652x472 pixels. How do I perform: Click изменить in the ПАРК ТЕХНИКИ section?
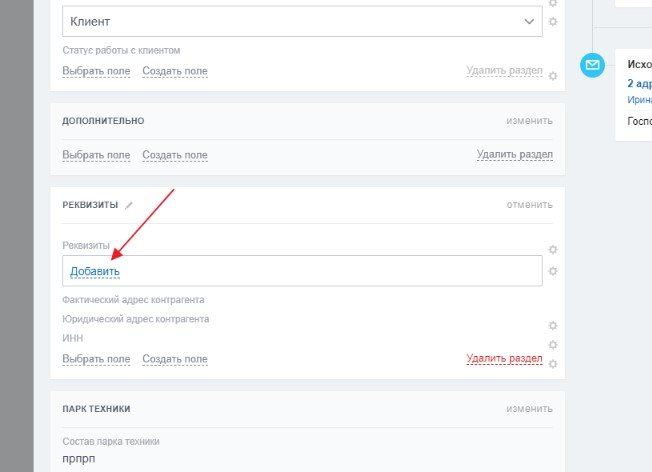click(529, 409)
